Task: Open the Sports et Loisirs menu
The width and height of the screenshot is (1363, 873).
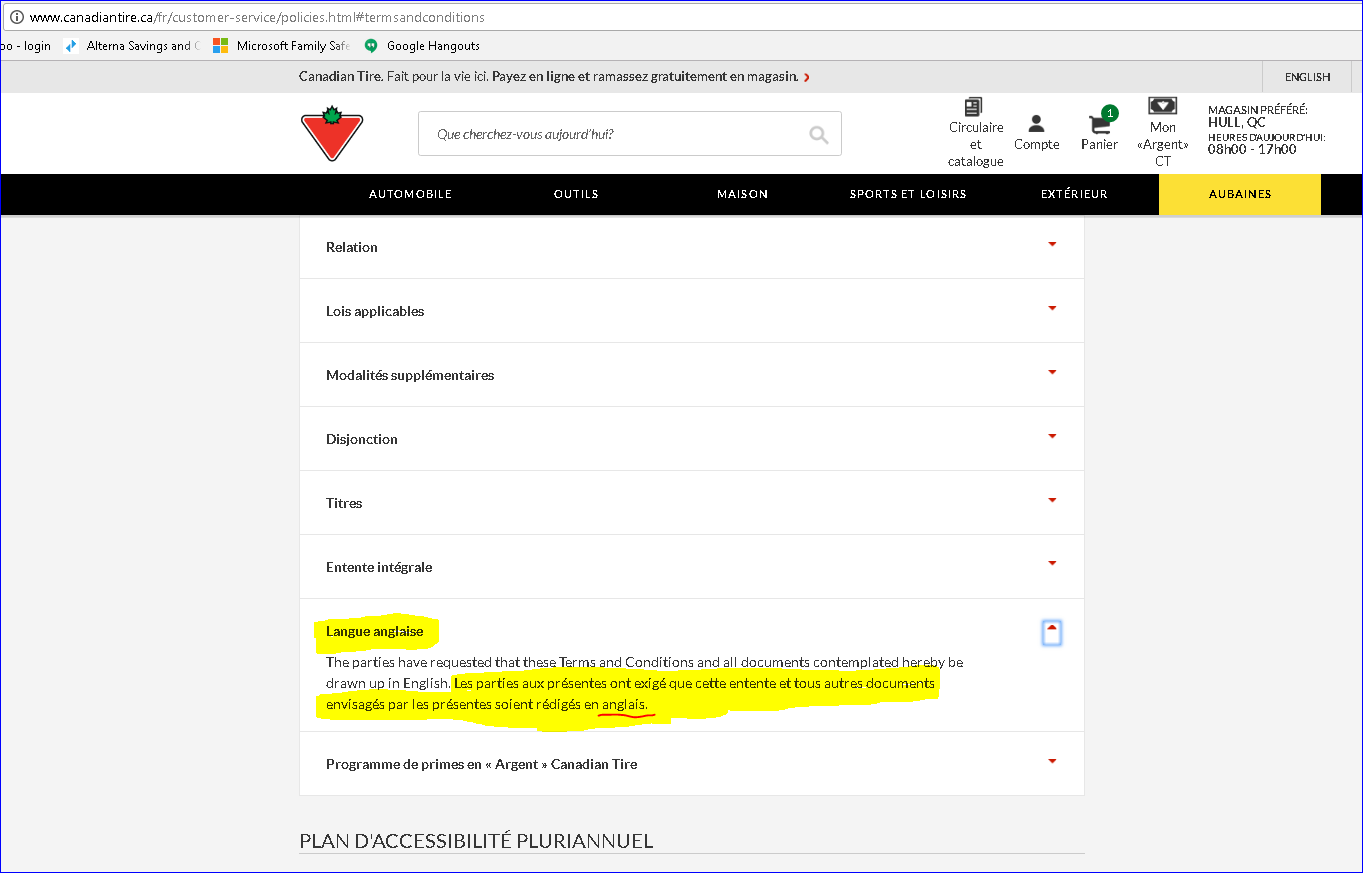Action: (908, 194)
